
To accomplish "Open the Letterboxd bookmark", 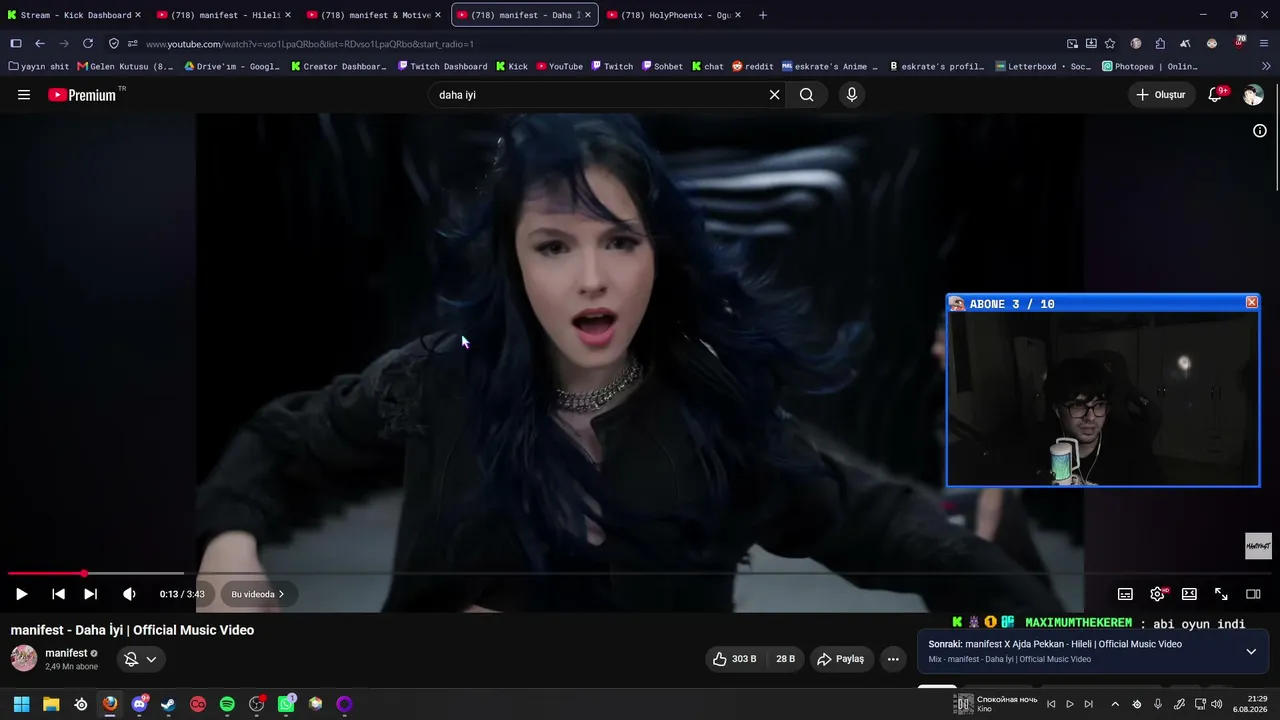I will 1044,67.
